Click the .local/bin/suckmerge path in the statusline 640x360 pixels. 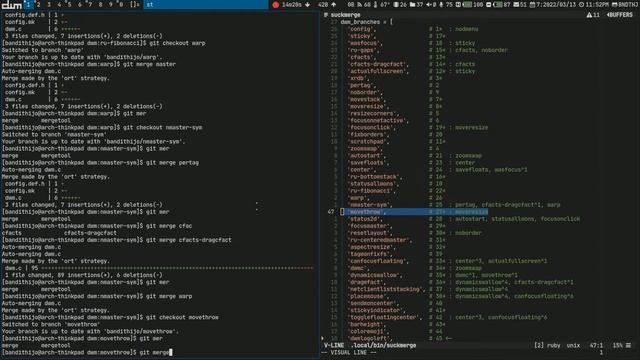coord(383,346)
